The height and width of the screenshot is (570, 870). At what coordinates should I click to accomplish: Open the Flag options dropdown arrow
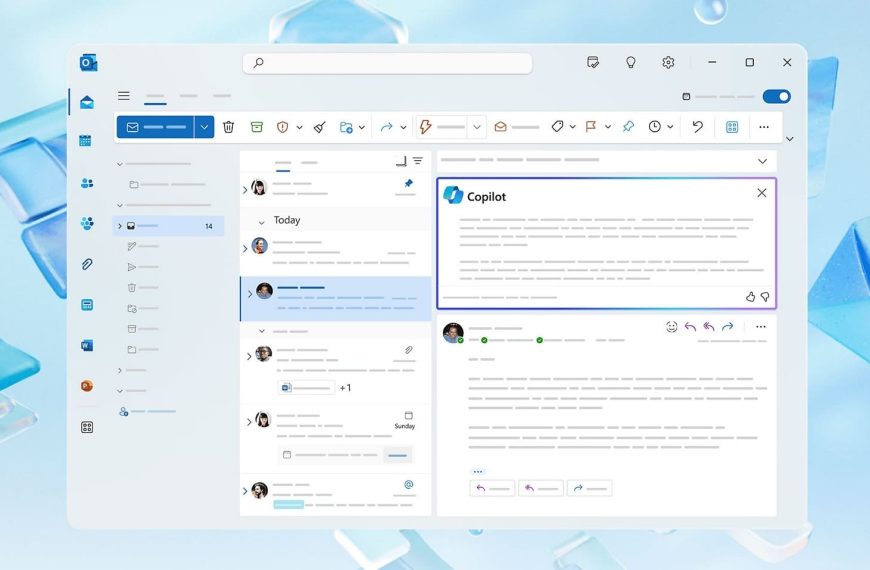pos(608,127)
